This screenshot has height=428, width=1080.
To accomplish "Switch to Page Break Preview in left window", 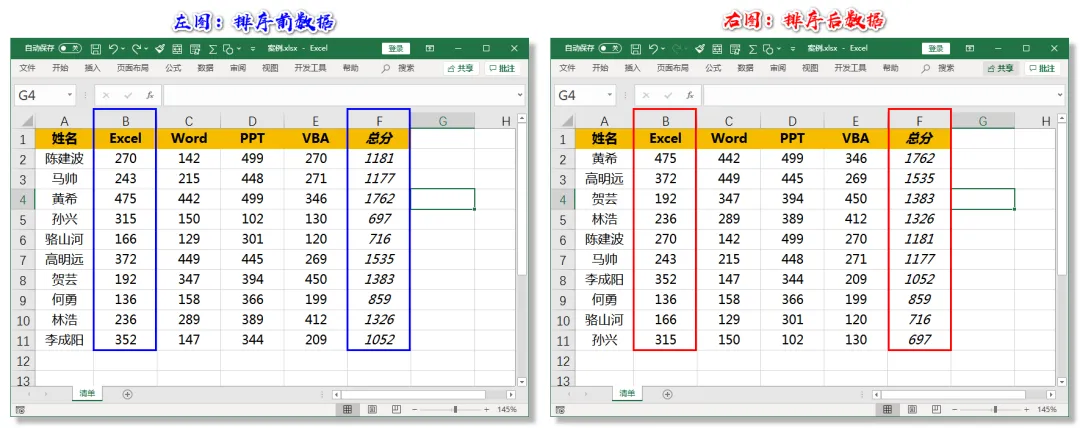I will click(395, 409).
